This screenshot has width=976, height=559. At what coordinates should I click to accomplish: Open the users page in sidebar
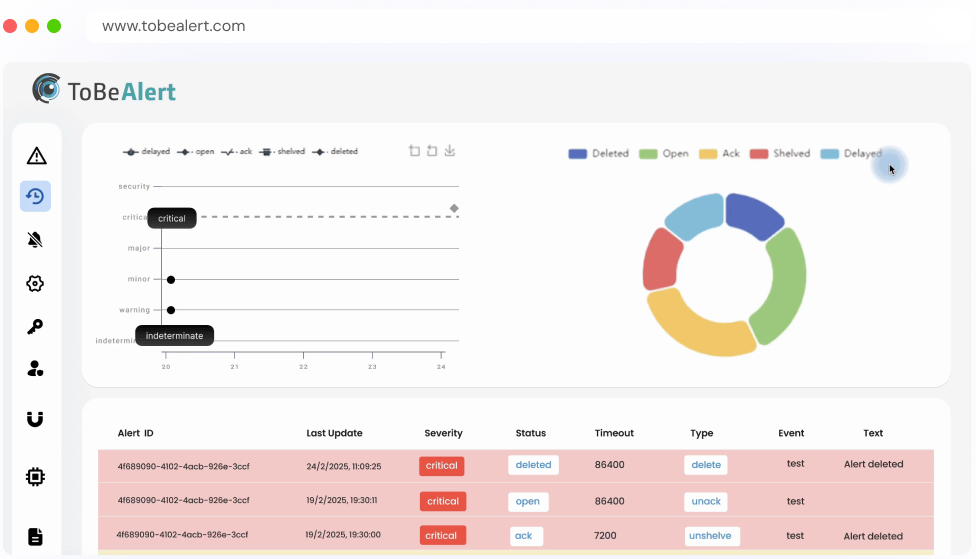(35, 369)
